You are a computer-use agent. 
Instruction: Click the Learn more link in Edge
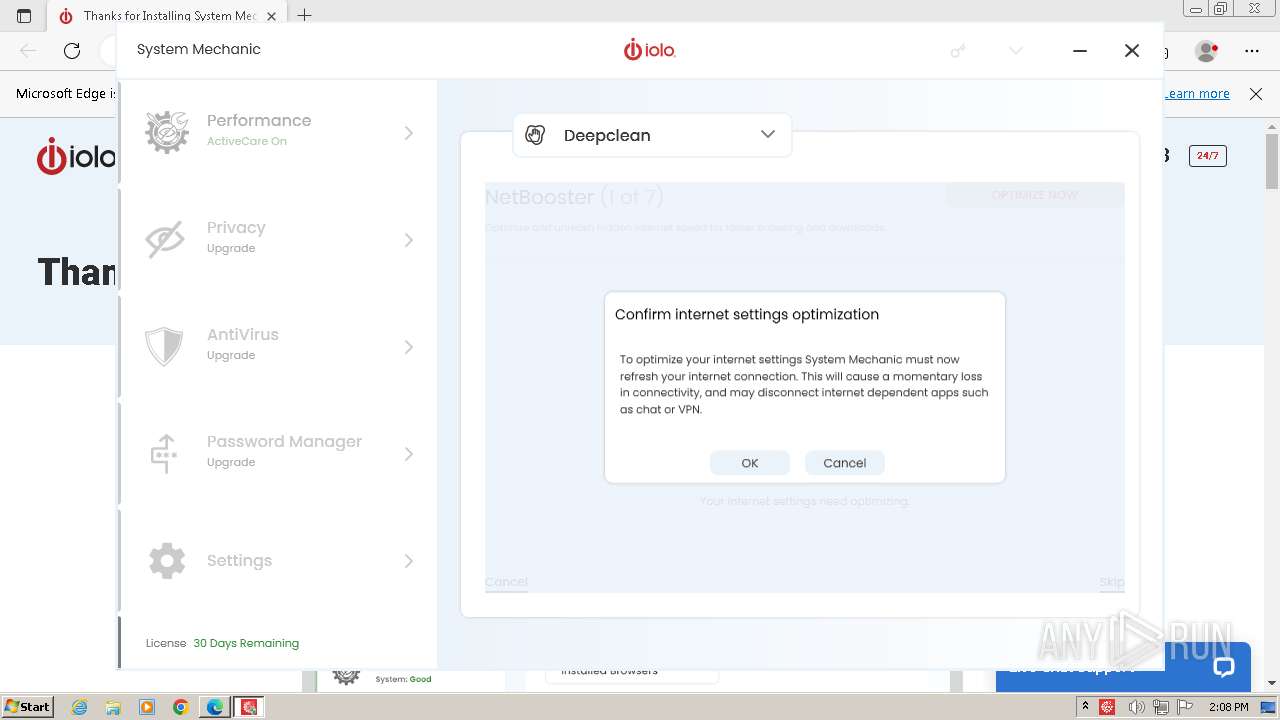[x=1197, y=93]
